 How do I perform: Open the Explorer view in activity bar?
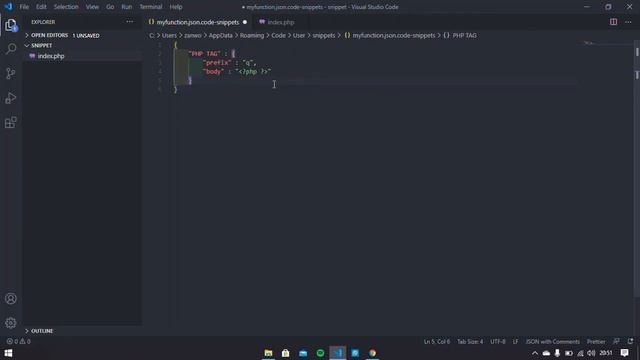[x=11, y=25]
